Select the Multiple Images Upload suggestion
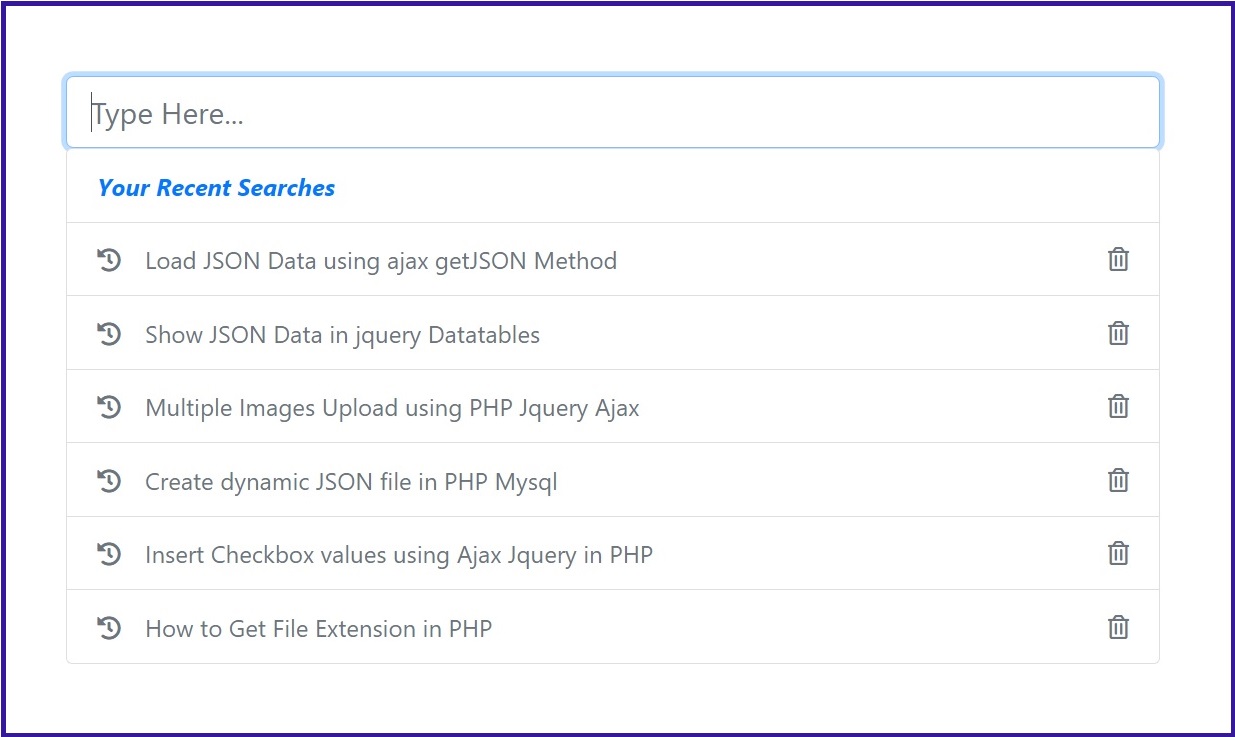The height and width of the screenshot is (737, 1235). coord(393,408)
